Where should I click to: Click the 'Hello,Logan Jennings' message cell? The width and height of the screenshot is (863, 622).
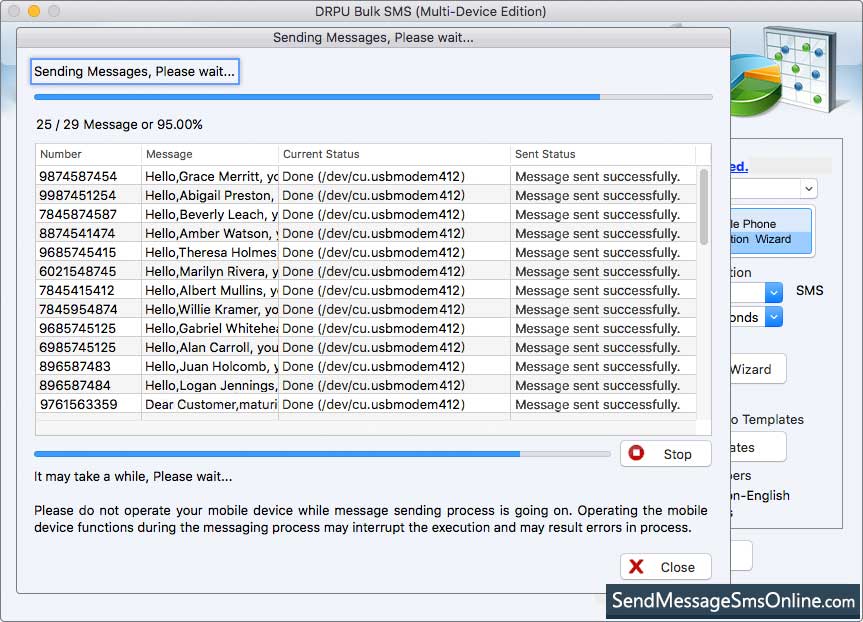pyautogui.click(x=210, y=385)
